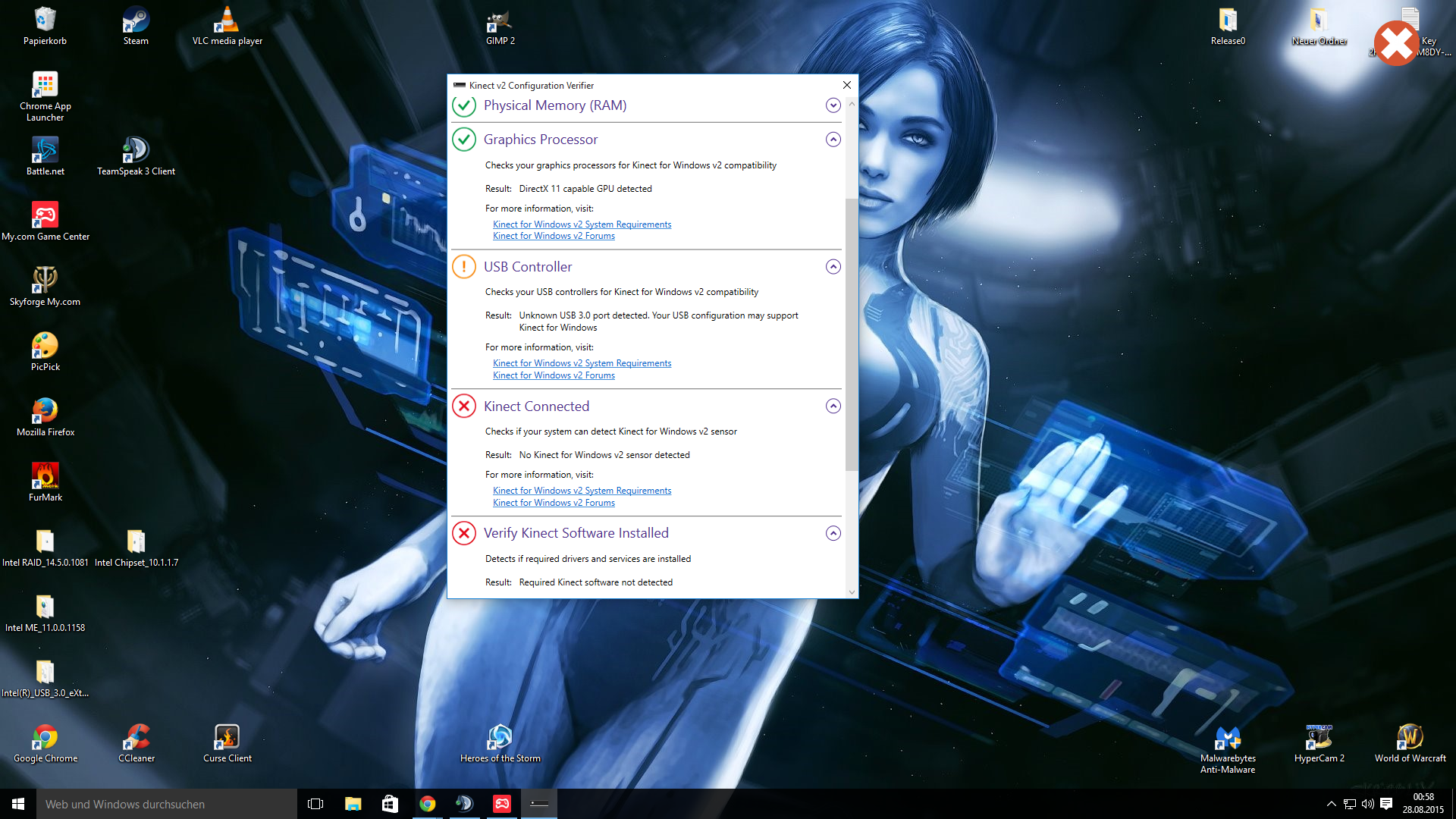Open Windows Store from the taskbar
The height and width of the screenshot is (819, 1456).
point(390,804)
